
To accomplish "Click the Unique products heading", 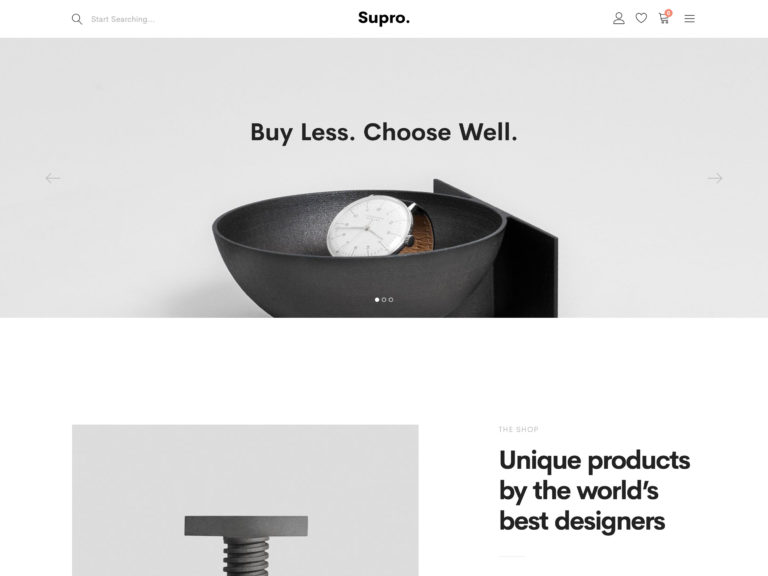I will (x=595, y=490).
